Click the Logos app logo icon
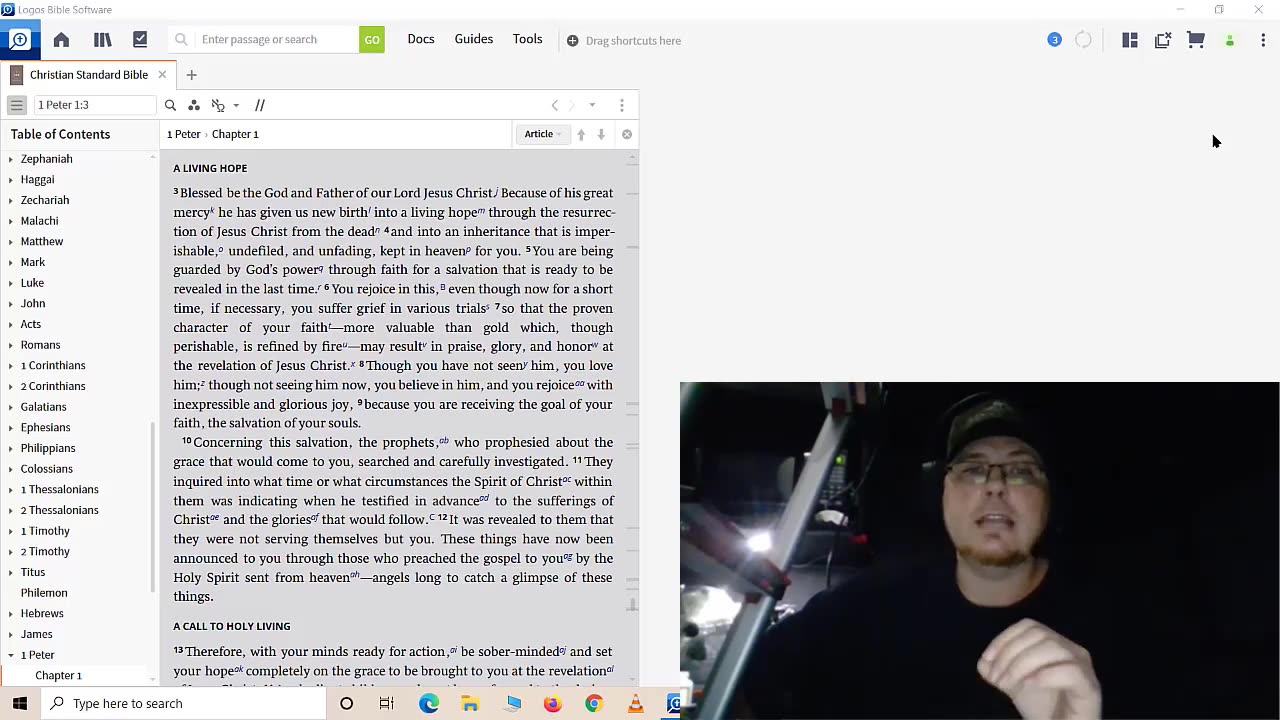This screenshot has height=720, width=1280. tap(19, 40)
